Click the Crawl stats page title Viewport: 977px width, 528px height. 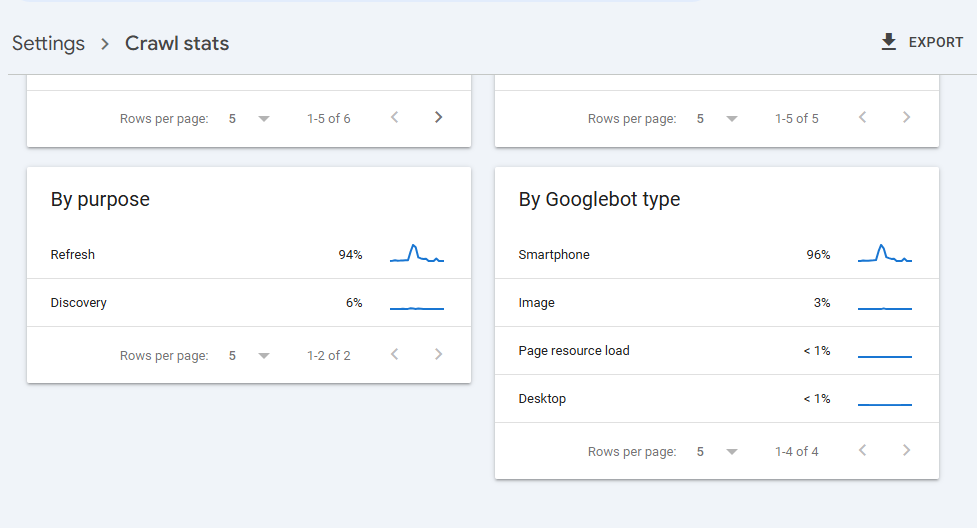tap(177, 43)
